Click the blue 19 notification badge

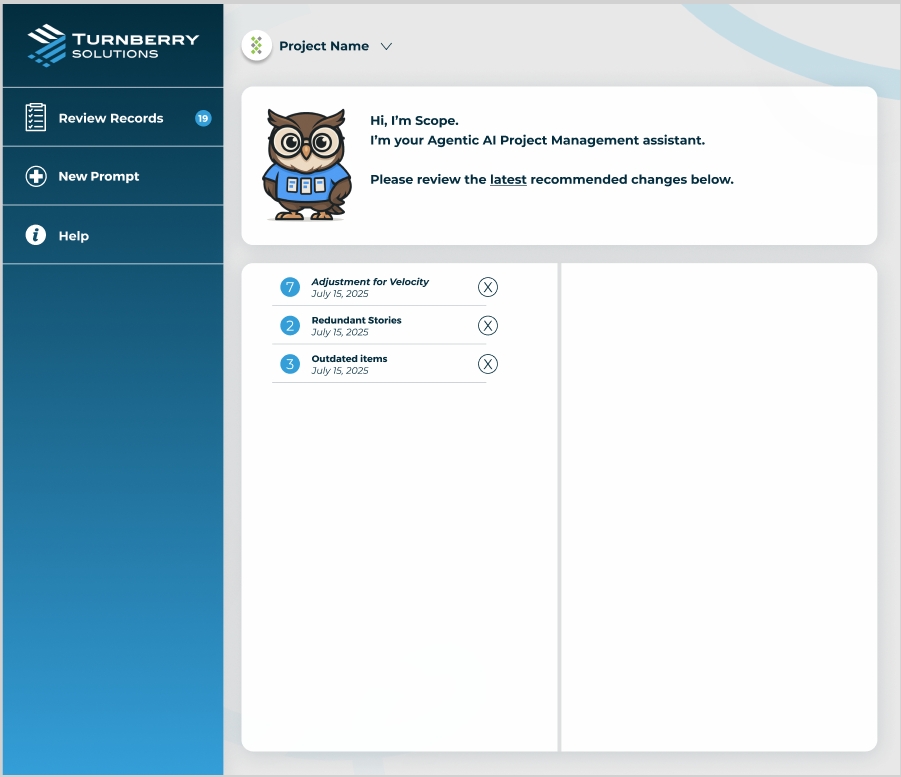tap(203, 118)
